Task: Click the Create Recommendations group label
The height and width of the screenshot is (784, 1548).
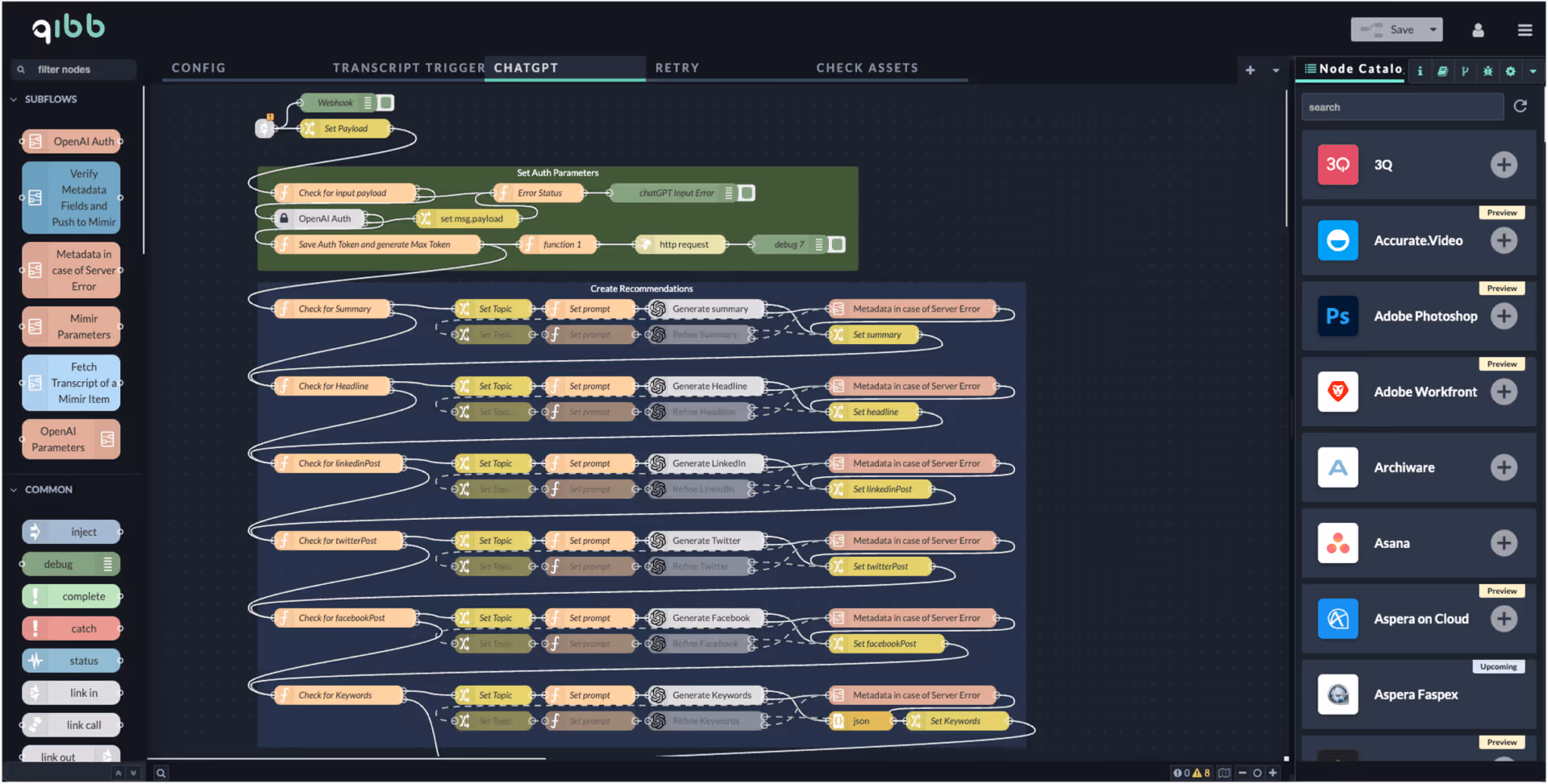Action: 641,289
